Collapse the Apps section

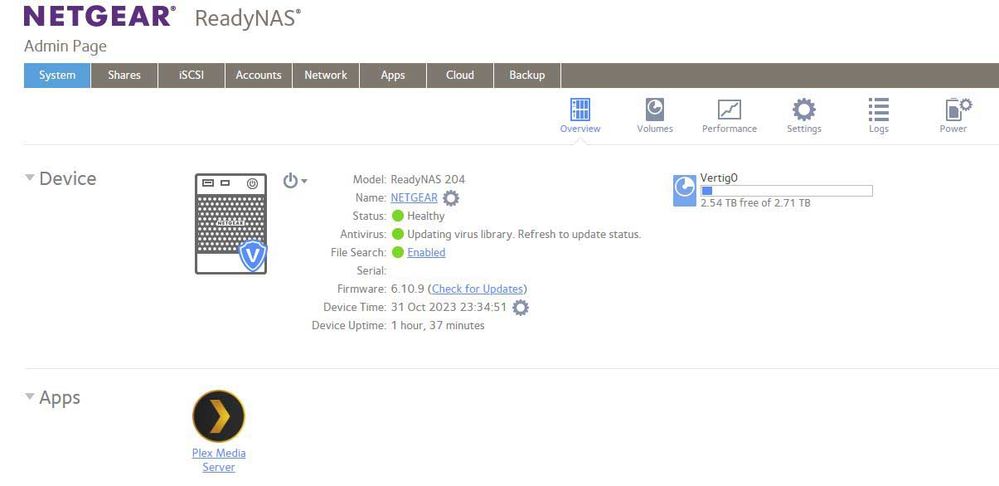click(x=29, y=397)
